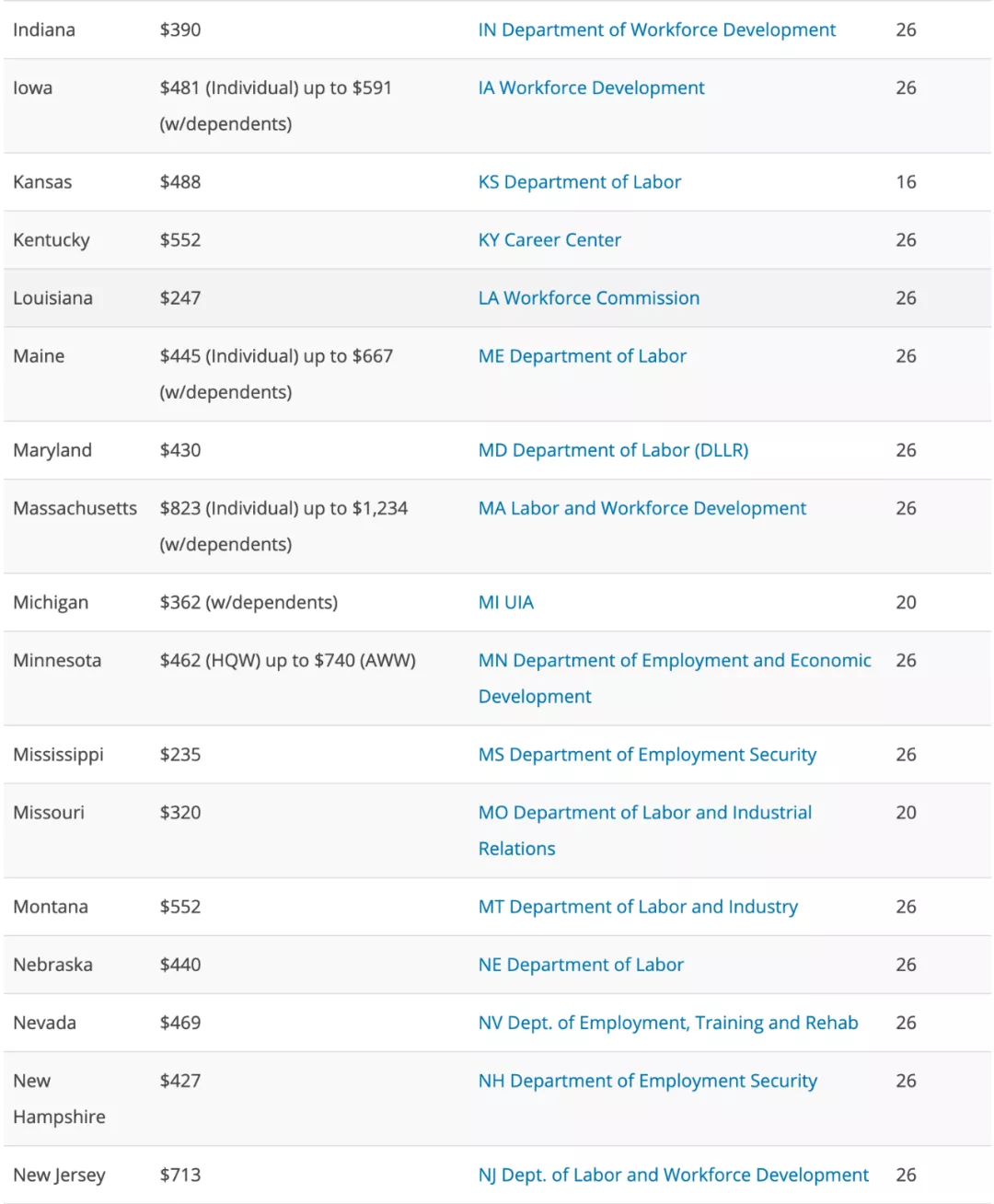The width and height of the screenshot is (994, 1204).
Task: Open the MI UIA link
Action: pos(505,602)
